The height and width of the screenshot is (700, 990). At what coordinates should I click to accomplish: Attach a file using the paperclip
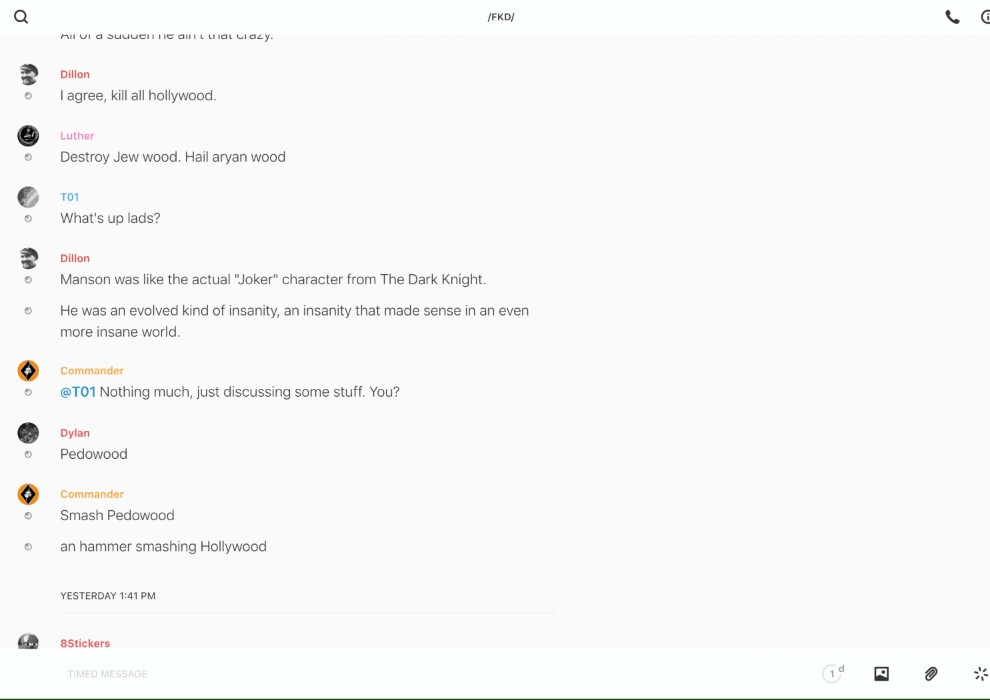pyautogui.click(x=931, y=674)
